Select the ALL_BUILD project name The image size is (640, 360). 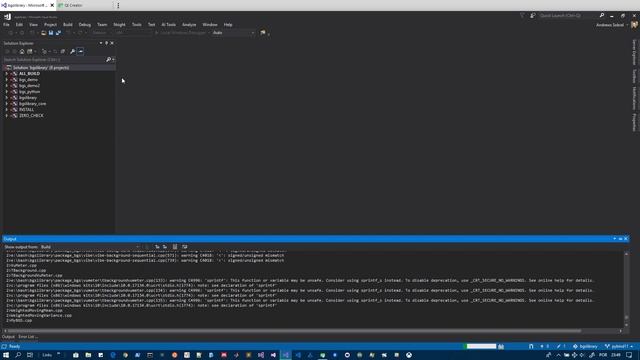coord(29,74)
